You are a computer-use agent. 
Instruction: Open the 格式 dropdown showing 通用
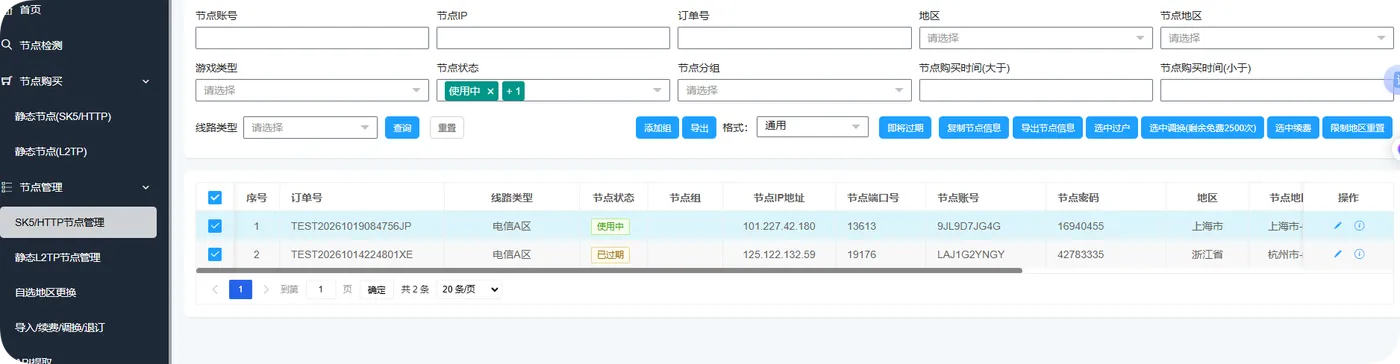[813, 127]
